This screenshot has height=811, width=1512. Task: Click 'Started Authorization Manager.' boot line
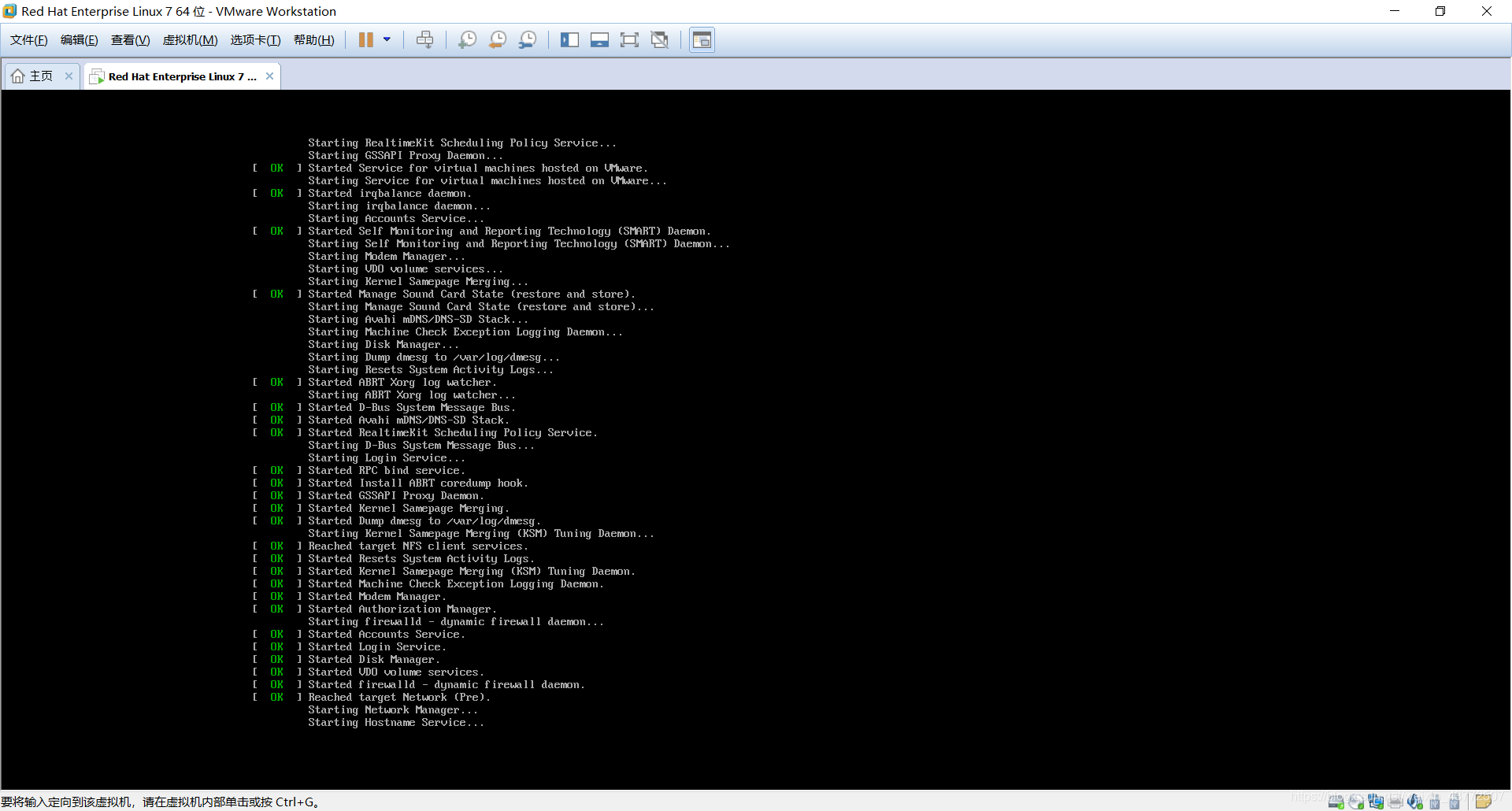click(x=402, y=609)
